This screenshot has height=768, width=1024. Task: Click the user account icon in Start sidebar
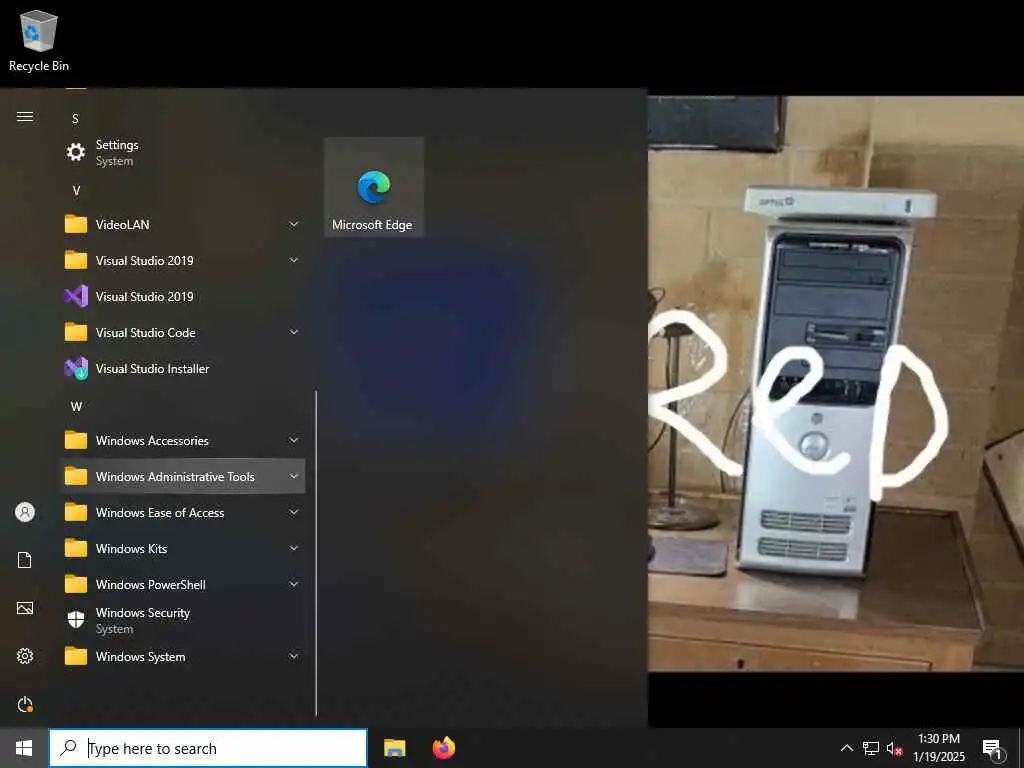click(25, 512)
